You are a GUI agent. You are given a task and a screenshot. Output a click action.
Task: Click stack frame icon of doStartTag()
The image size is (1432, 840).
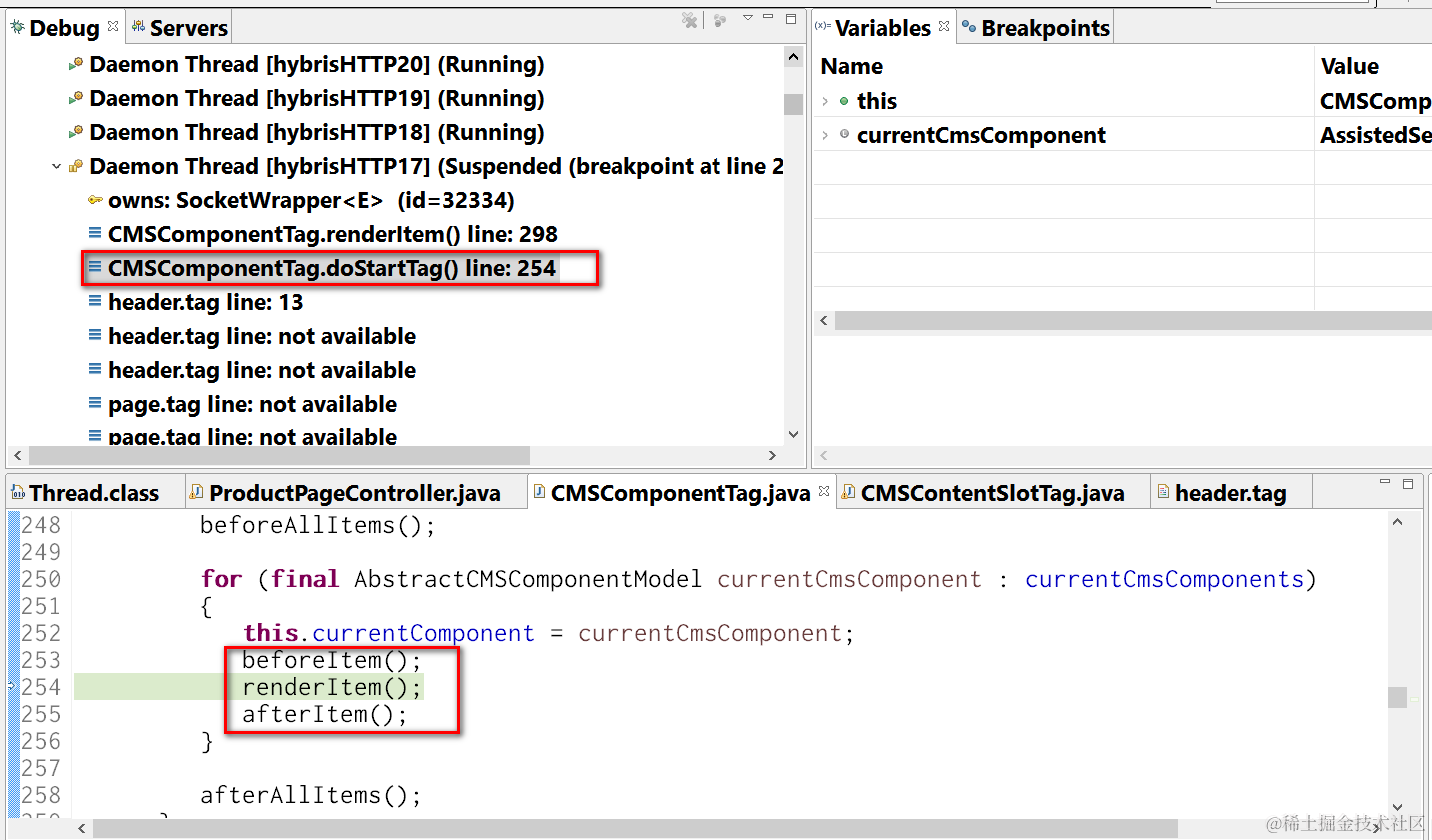(95, 267)
